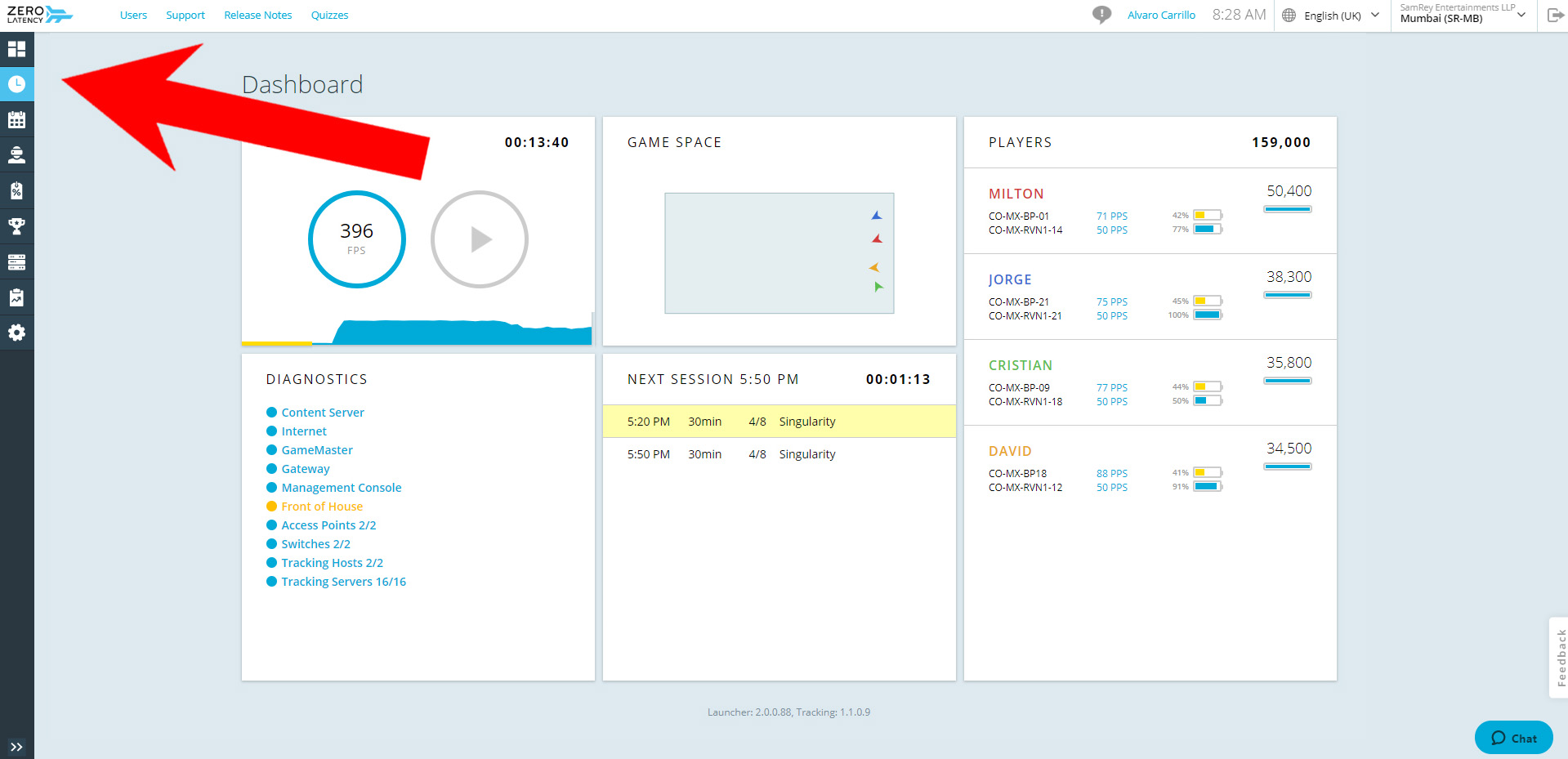This screenshot has width=1568, height=759.
Task: Click device CO-MX-RVN1-14
Action: point(1025,230)
